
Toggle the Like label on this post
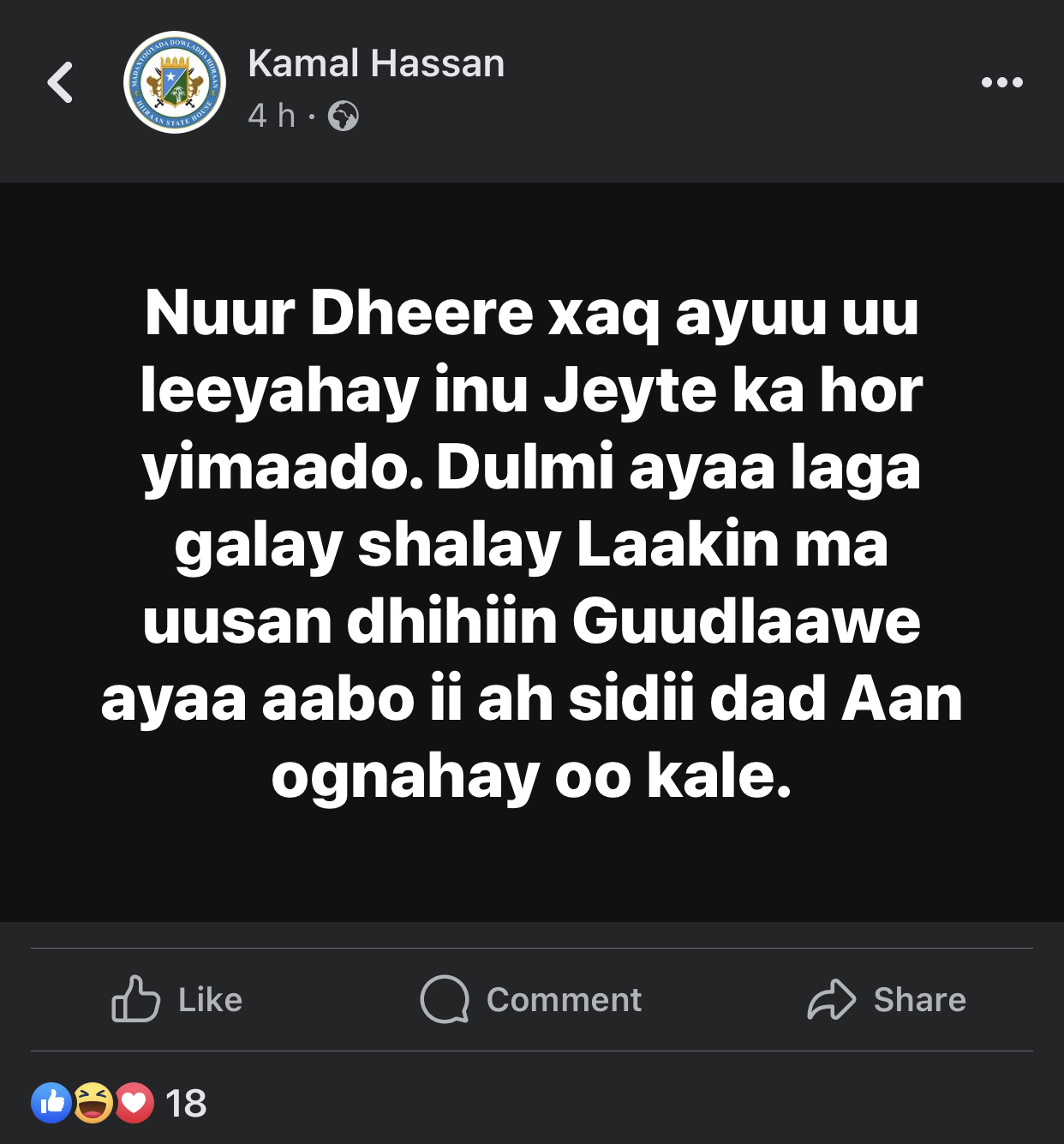pos(211,1000)
